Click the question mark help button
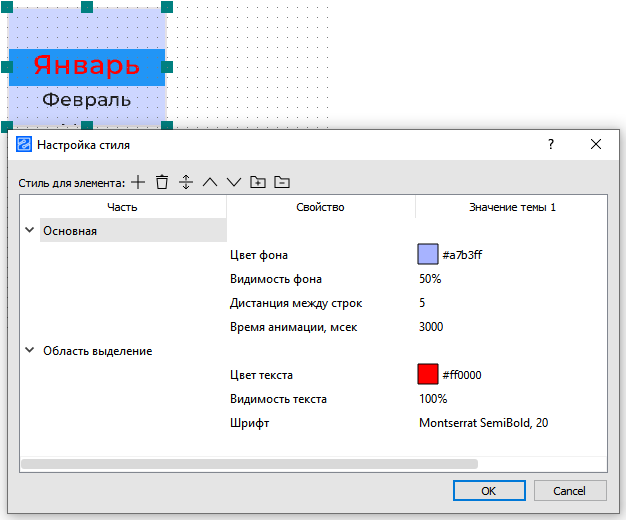 [x=550, y=145]
